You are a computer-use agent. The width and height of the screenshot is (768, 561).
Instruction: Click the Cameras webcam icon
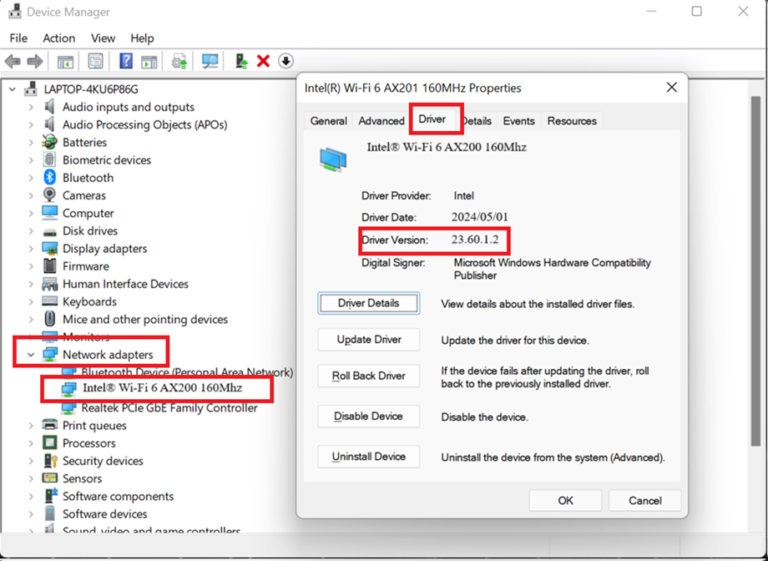(x=49, y=195)
